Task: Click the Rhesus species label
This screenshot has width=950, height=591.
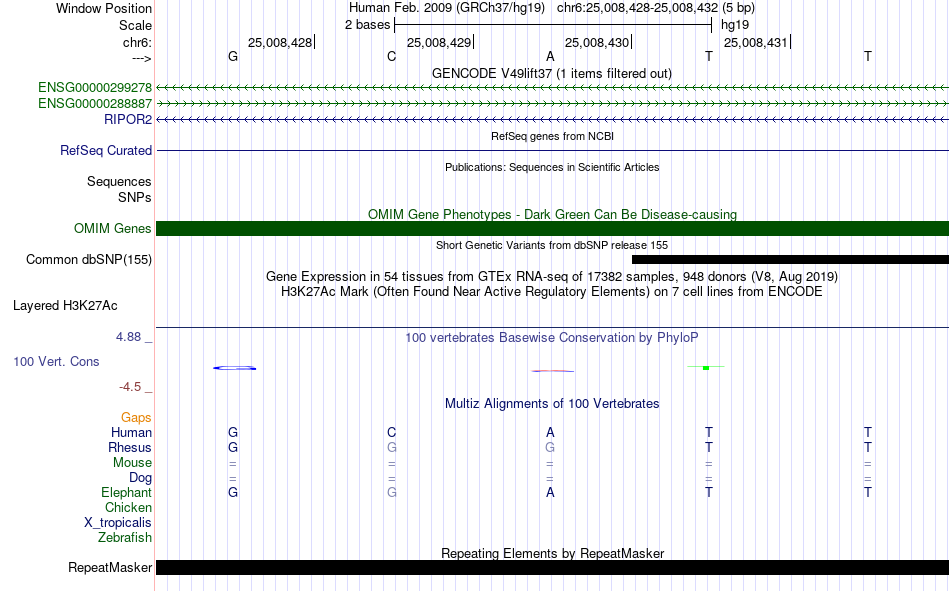Action: 130,447
